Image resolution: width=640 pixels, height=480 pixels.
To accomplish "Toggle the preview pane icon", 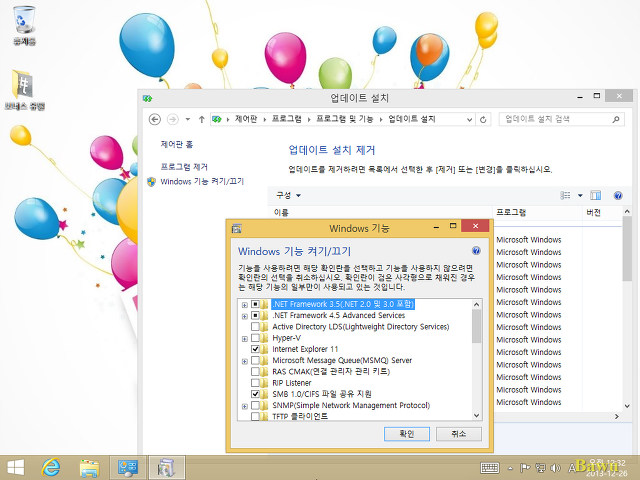I will [596, 196].
